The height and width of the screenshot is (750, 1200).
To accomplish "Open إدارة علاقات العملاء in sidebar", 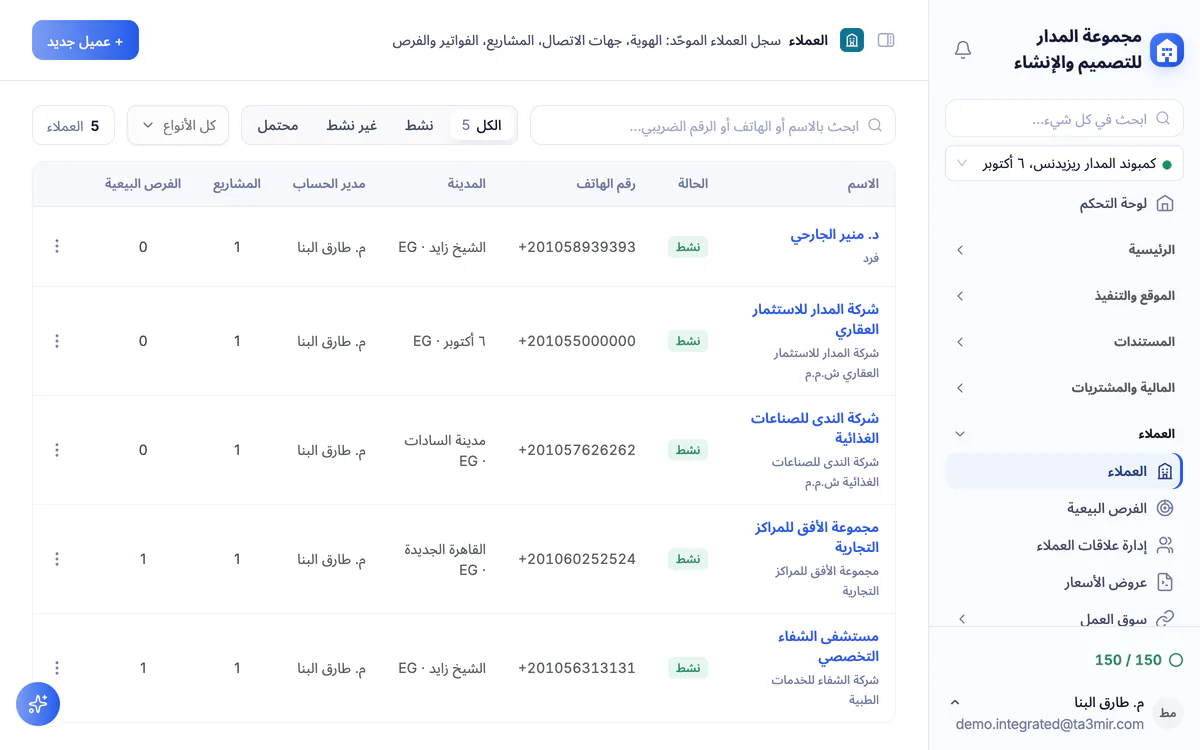I will tap(1064, 545).
